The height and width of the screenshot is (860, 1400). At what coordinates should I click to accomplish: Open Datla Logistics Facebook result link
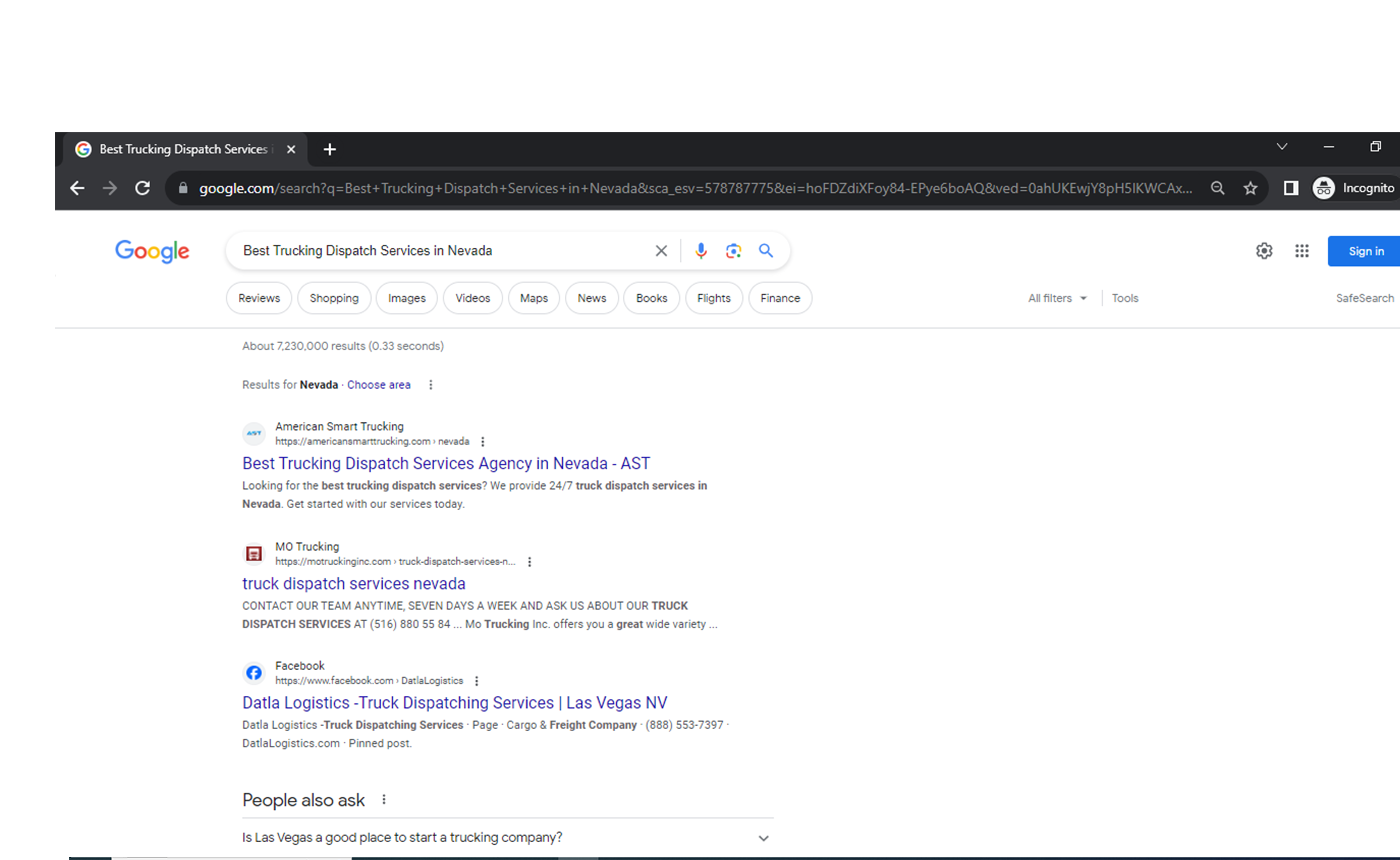pos(454,702)
